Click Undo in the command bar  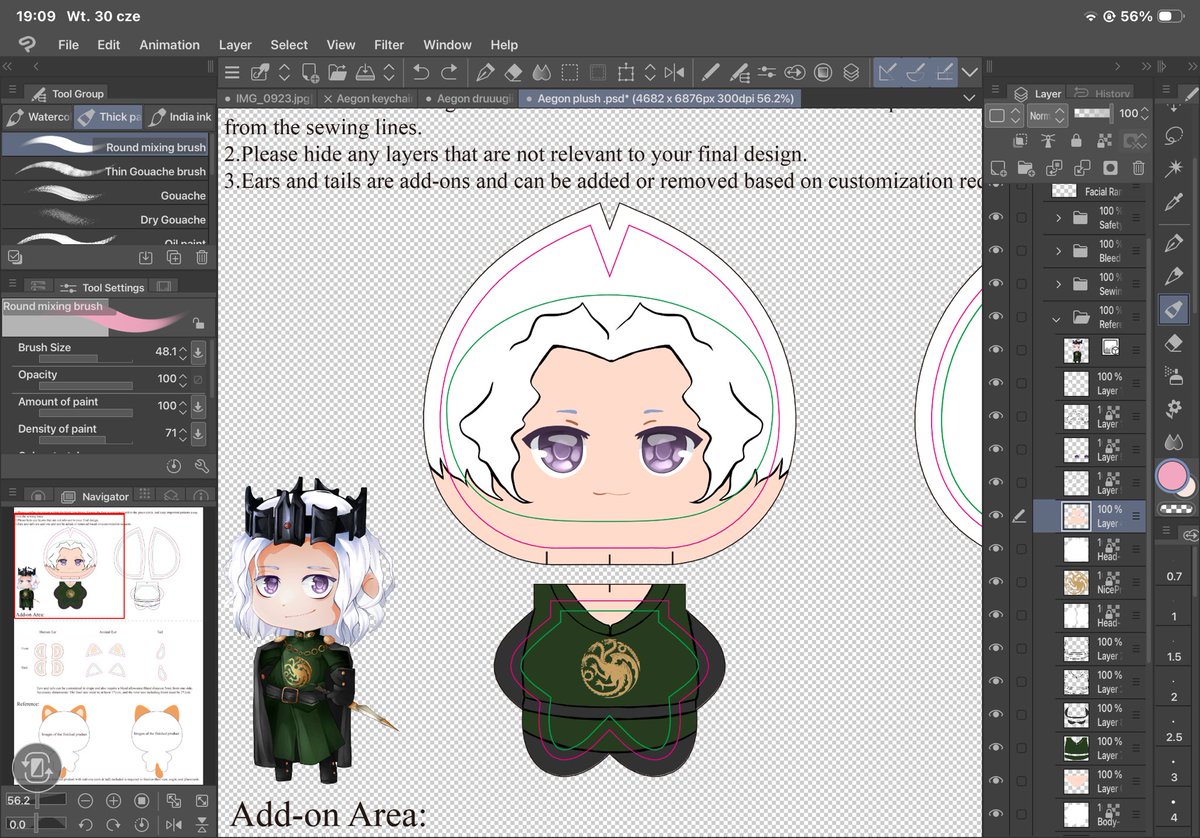(421, 72)
